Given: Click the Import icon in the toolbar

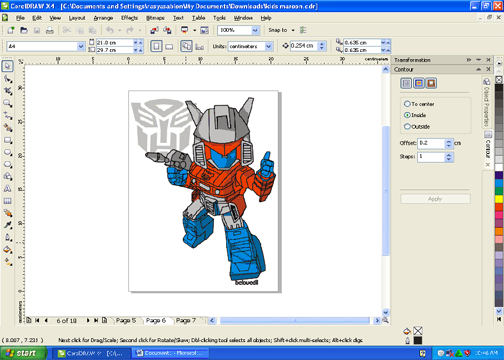Looking at the screenshot, I should pyautogui.click(x=154, y=30).
